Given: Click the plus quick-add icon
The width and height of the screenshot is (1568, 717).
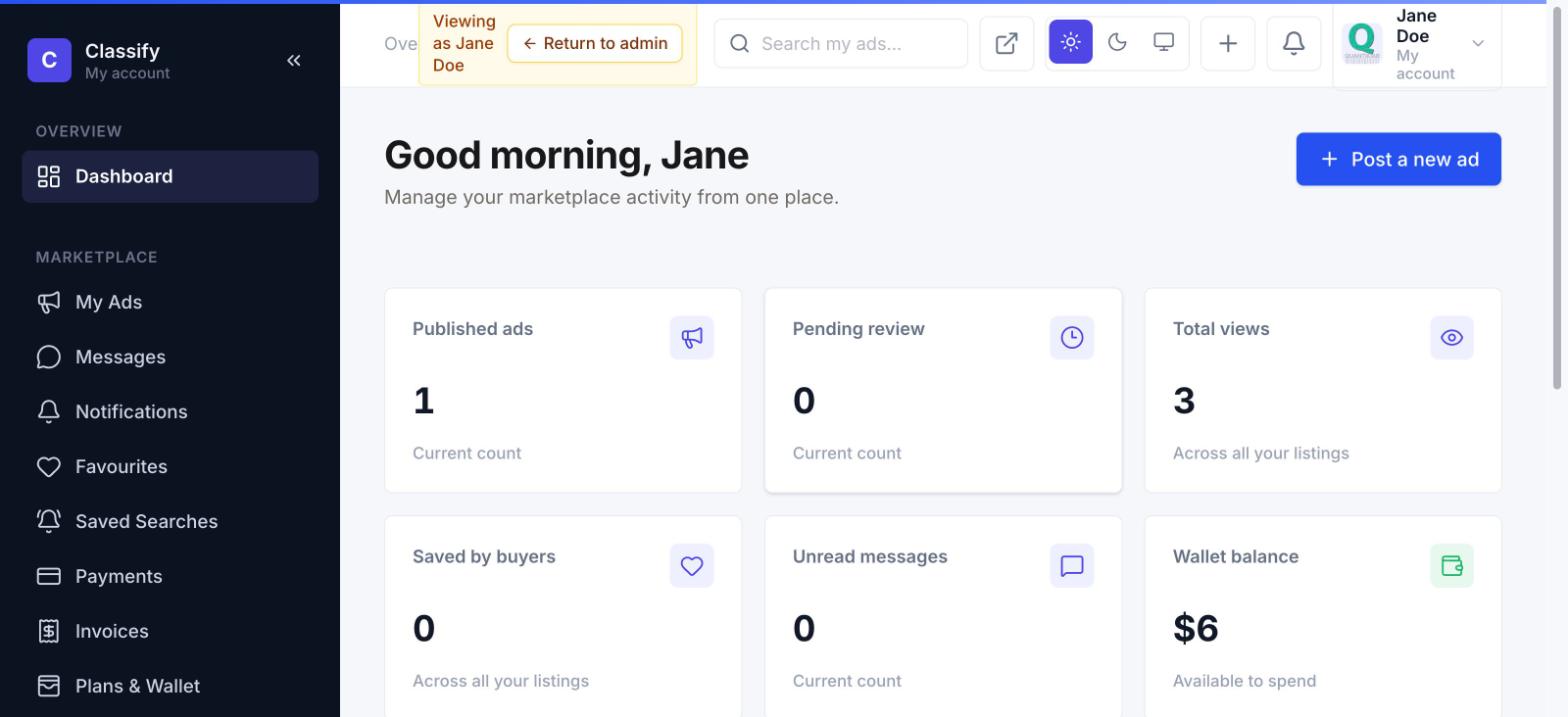Looking at the screenshot, I should click(1228, 43).
